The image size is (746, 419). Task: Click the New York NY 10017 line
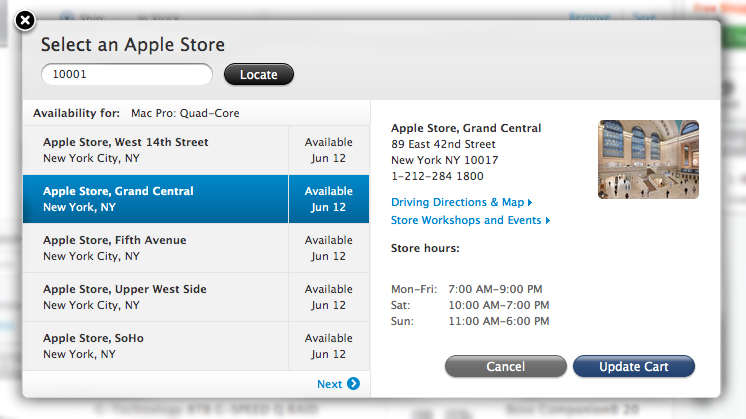(444, 160)
